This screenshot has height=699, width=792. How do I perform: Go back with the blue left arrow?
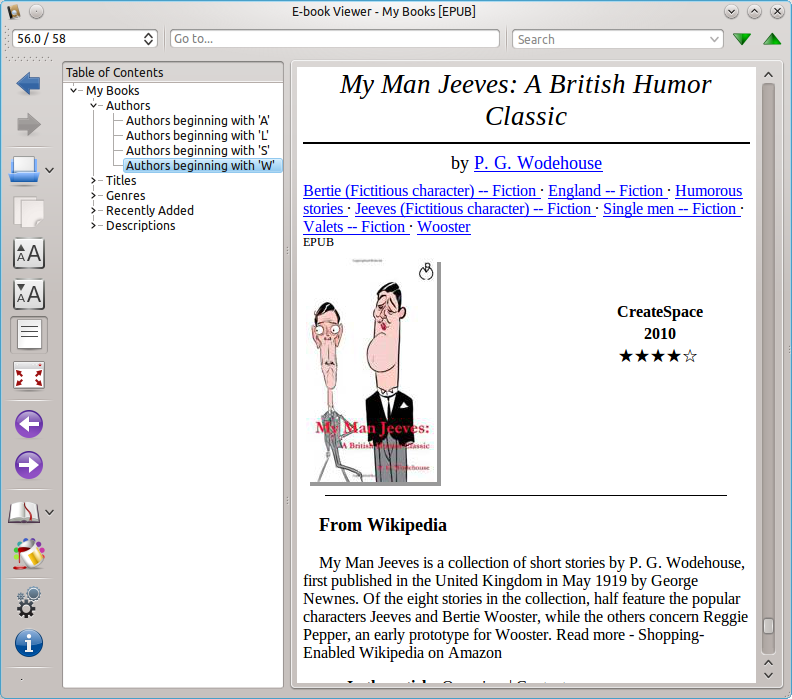pos(28,83)
